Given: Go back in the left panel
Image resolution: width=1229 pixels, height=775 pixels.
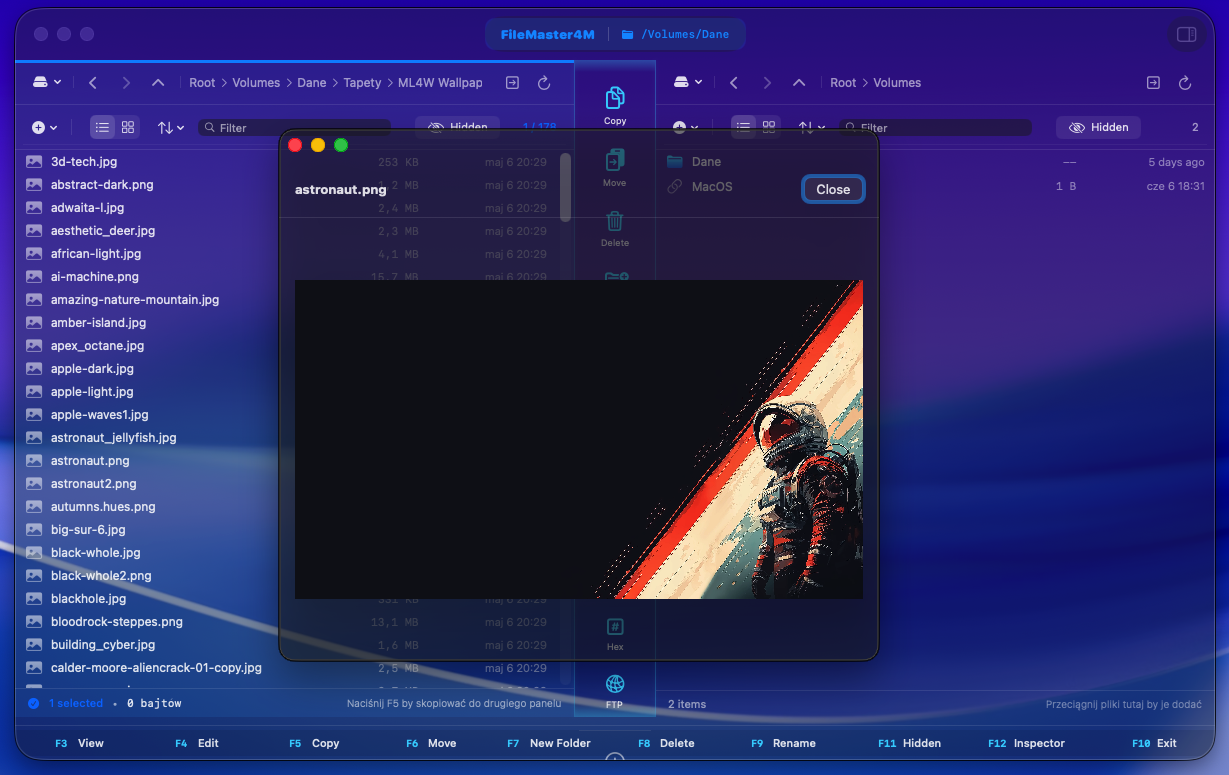Looking at the screenshot, I should pyautogui.click(x=93, y=83).
